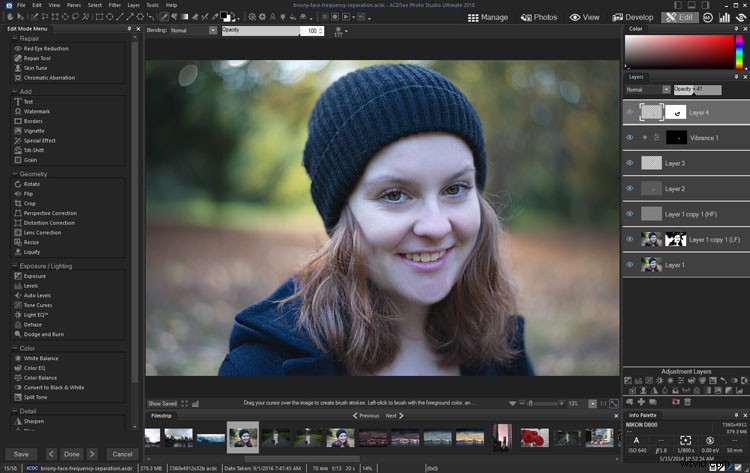Image resolution: width=750 pixels, height=473 pixels.
Task: Open brush size preset dropdown arrow
Action: click(x=346, y=31)
